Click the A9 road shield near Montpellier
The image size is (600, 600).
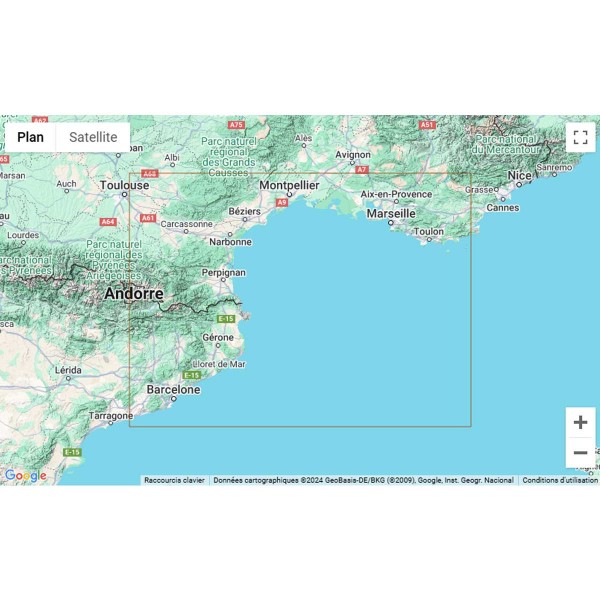click(x=282, y=202)
